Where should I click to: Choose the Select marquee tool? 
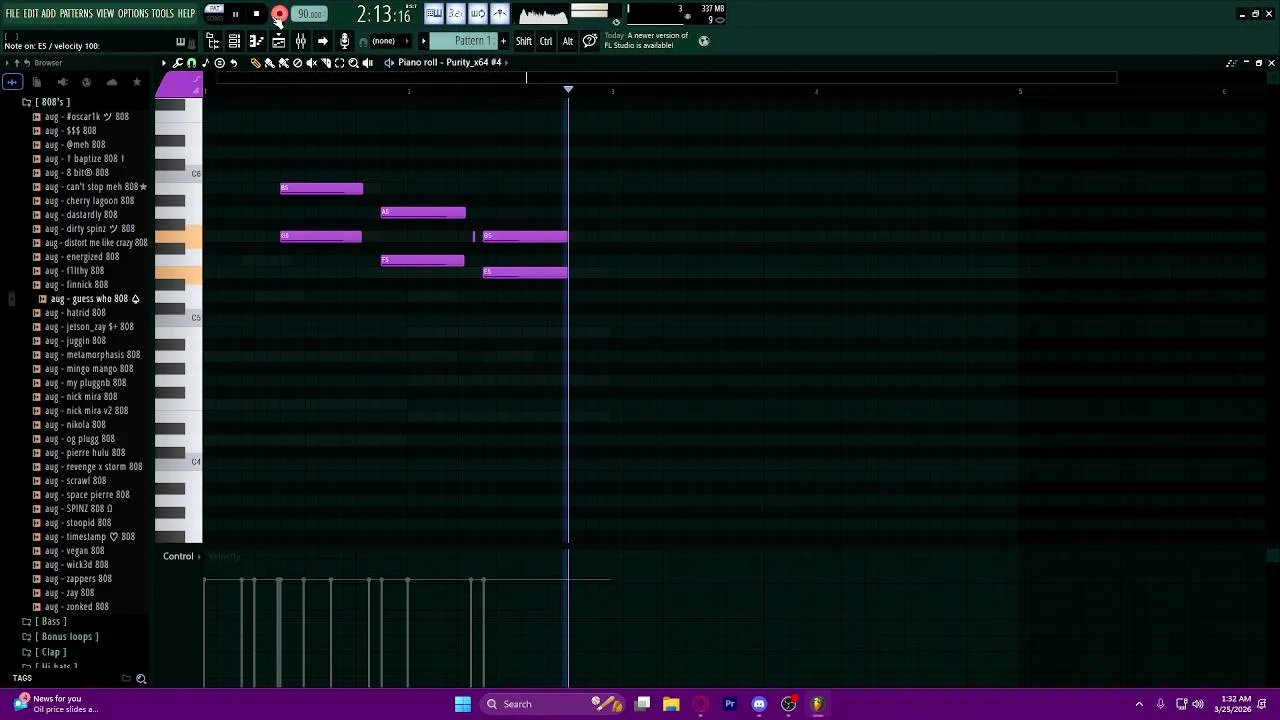[x=339, y=63]
